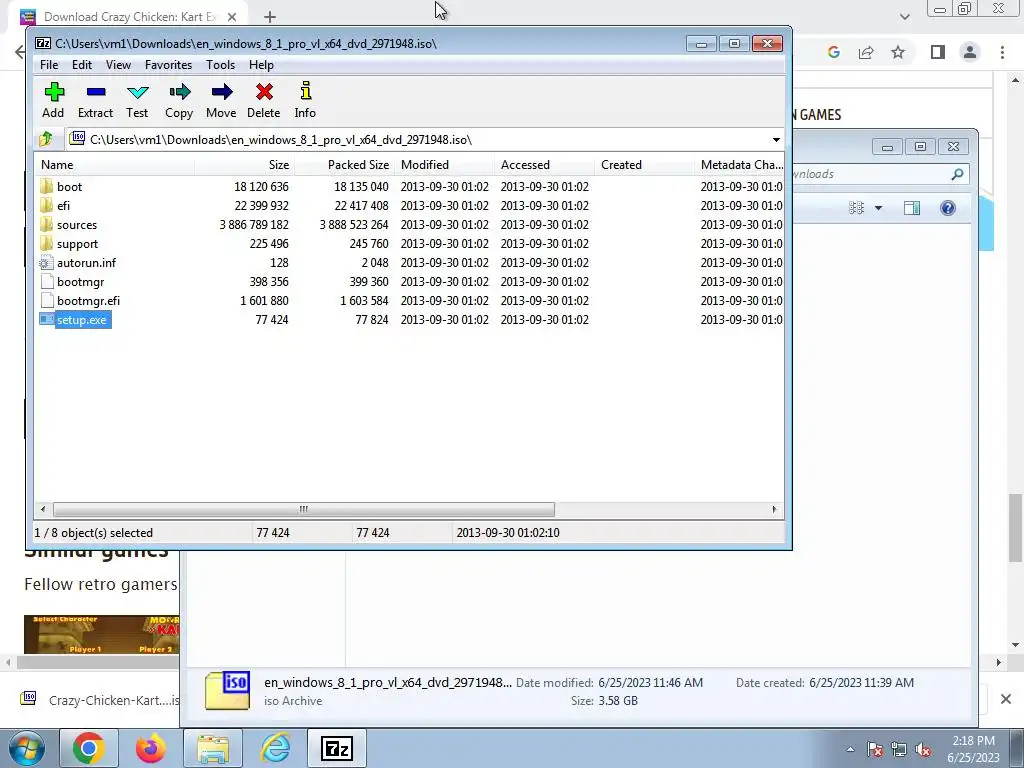Open the Windows Start button

(x=25, y=748)
